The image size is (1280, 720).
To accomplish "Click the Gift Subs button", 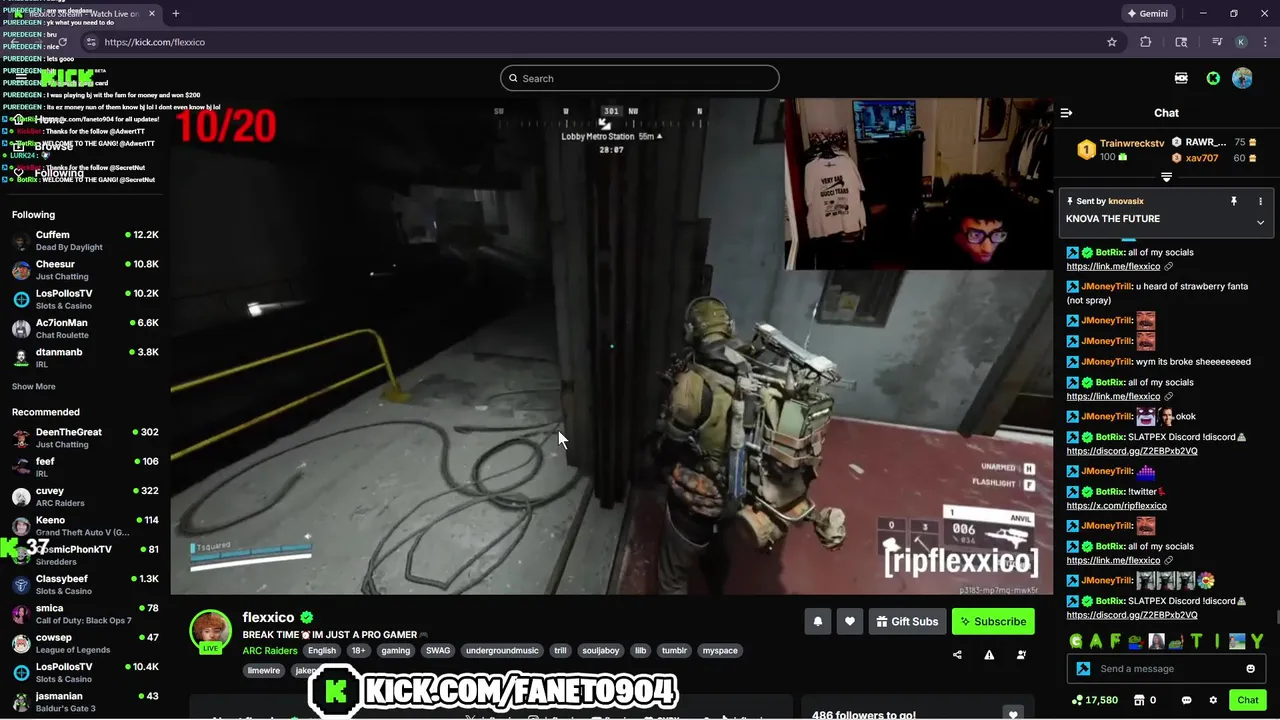I will (908, 621).
